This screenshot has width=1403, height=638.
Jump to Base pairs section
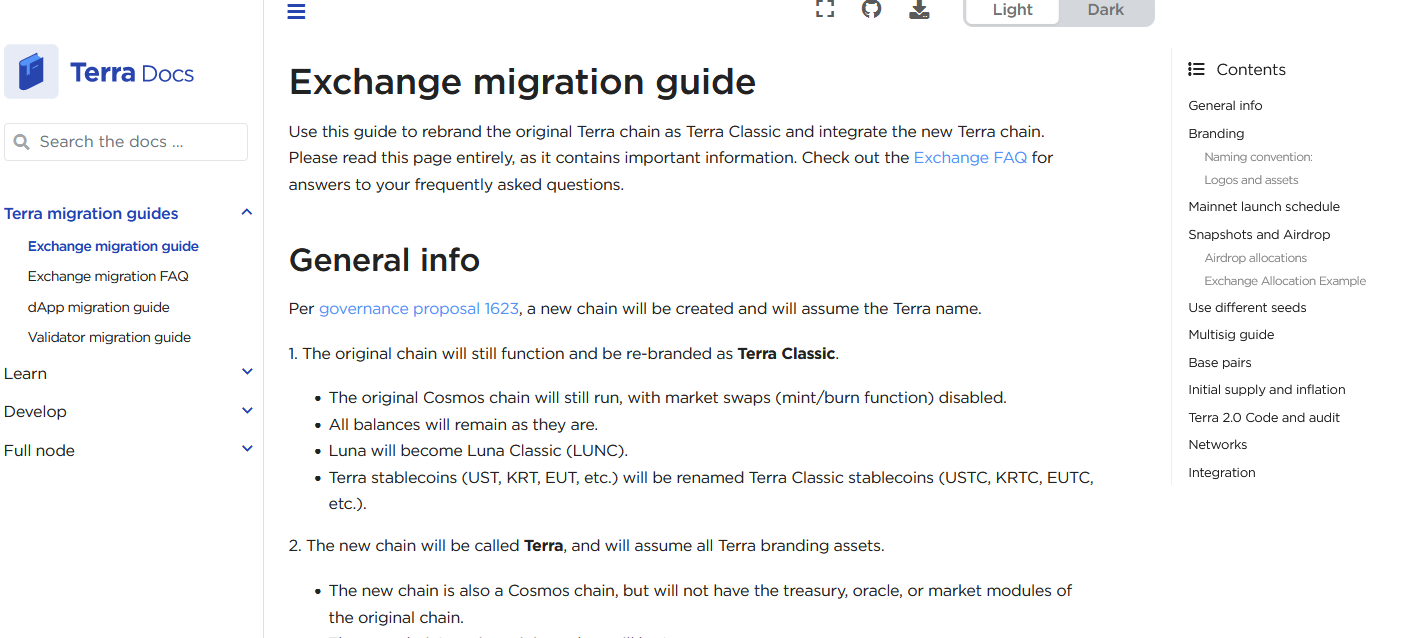click(1220, 363)
